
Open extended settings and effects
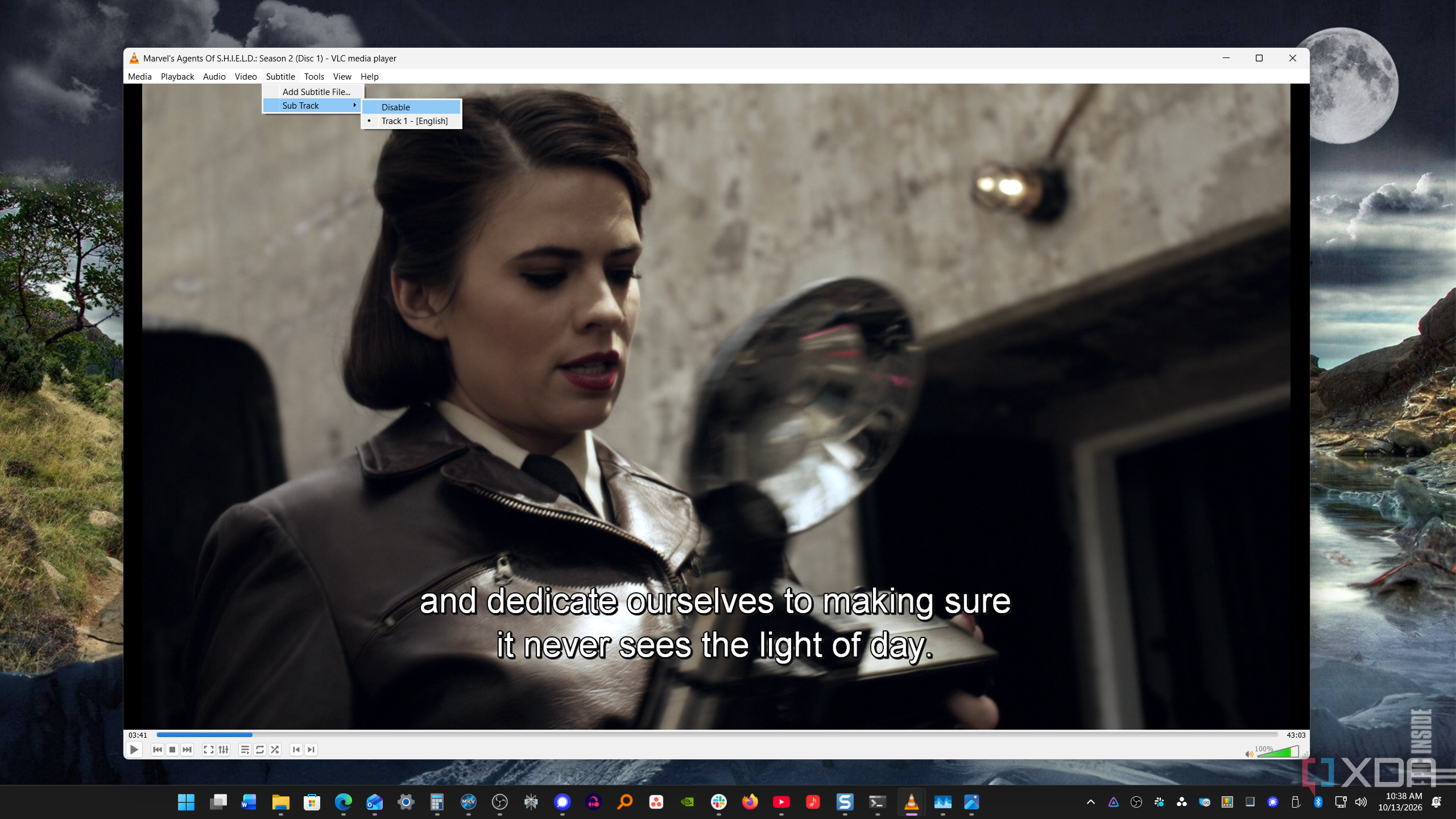point(224,750)
